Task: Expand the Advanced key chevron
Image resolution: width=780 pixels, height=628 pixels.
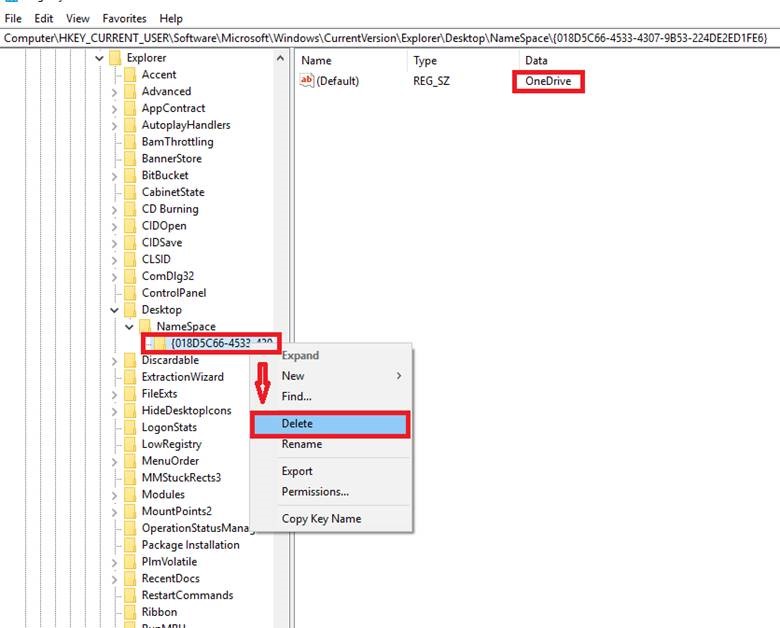Action: click(x=114, y=92)
